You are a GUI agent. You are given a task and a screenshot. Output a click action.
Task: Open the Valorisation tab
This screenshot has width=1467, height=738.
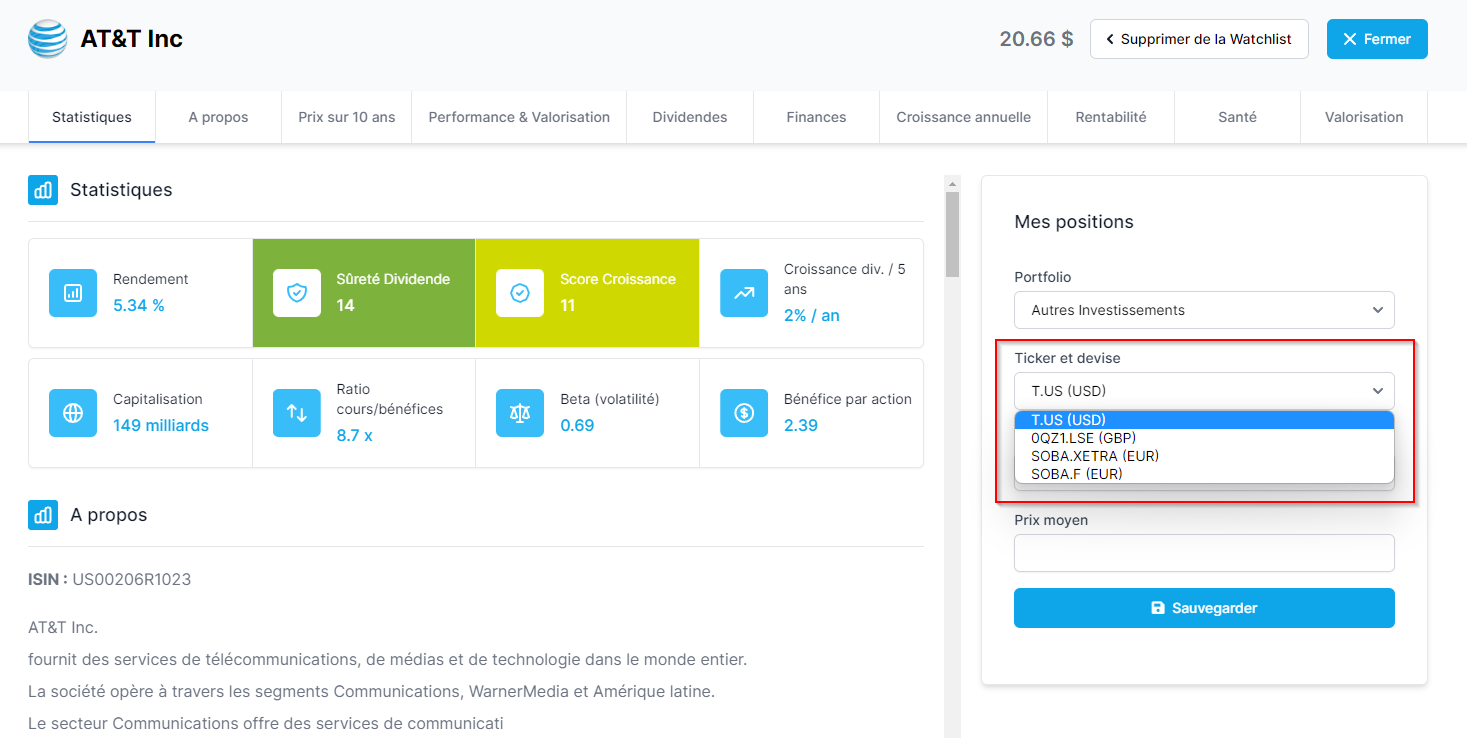[1364, 117]
